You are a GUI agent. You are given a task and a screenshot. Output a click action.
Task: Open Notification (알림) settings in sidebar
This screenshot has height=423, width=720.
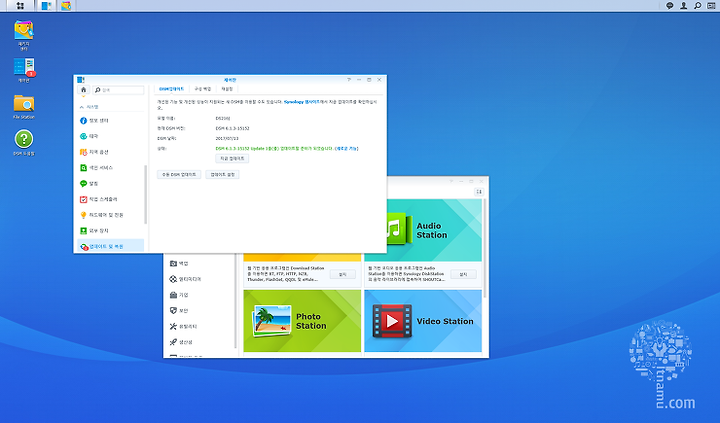tap(111, 183)
